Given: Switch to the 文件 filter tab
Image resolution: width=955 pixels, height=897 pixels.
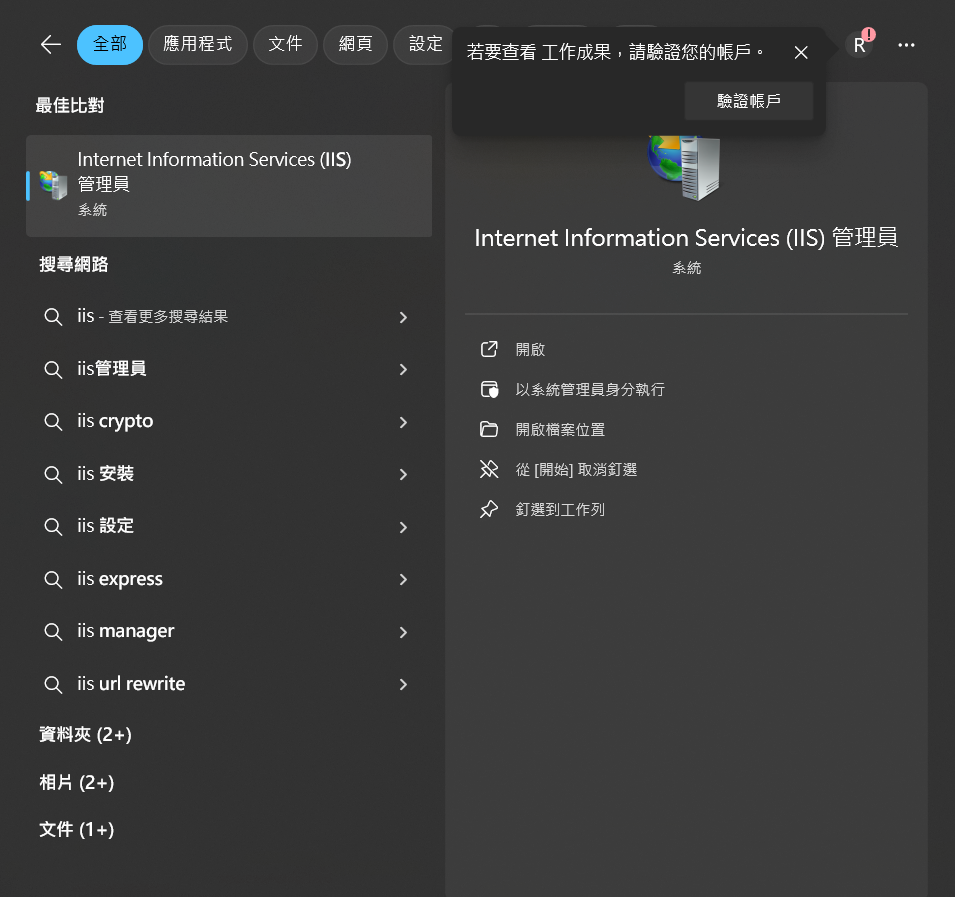Looking at the screenshot, I should click(x=285, y=44).
